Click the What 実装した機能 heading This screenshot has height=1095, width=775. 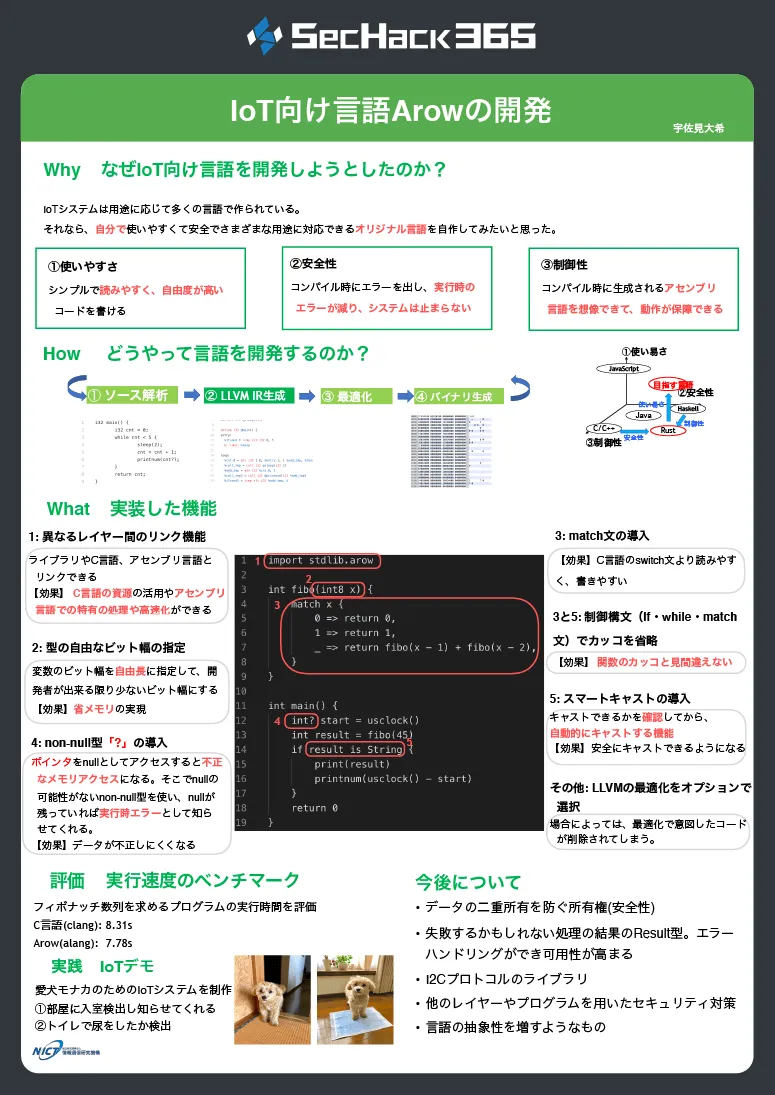pos(132,508)
